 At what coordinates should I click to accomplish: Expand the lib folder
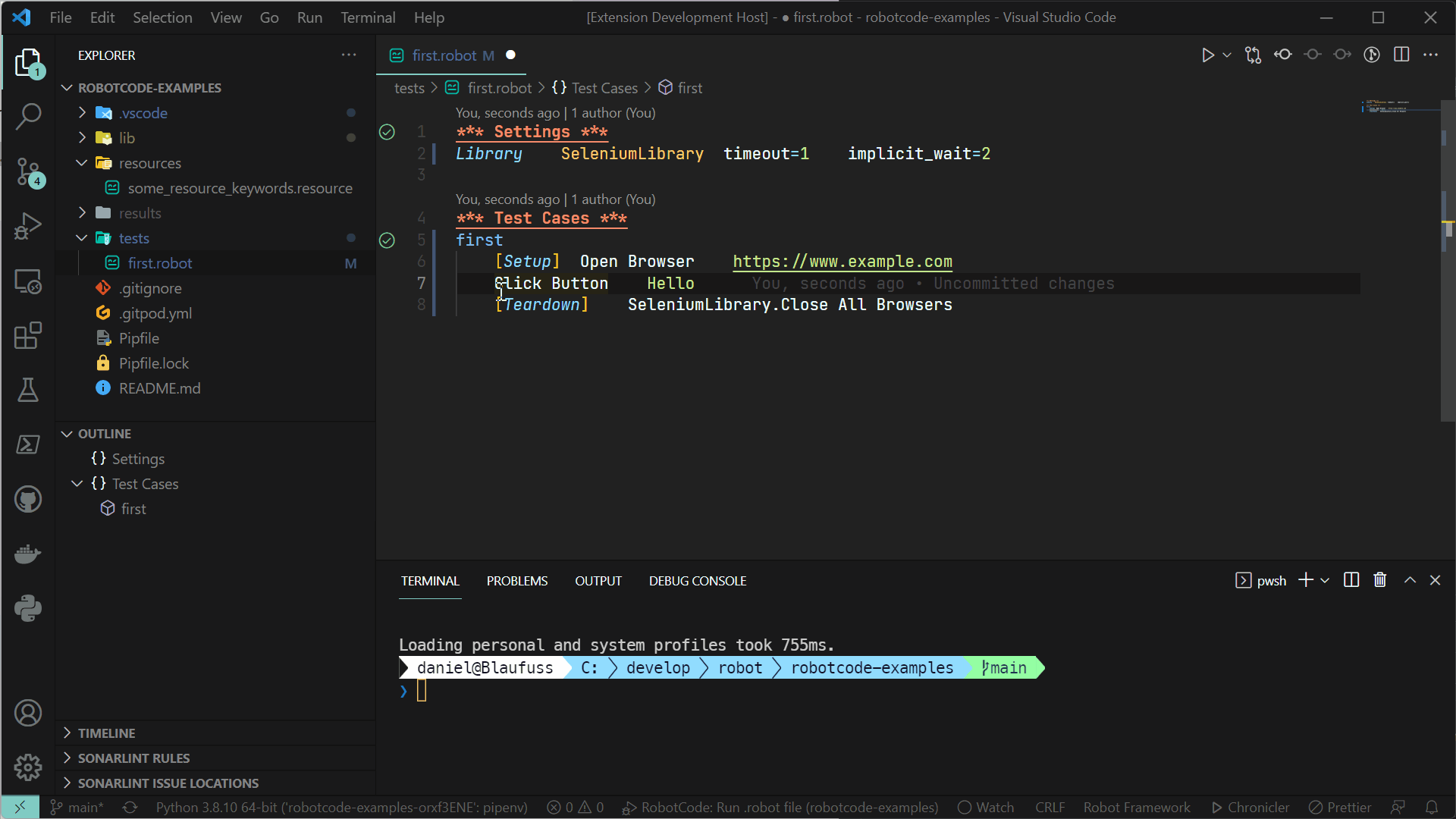point(127,138)
